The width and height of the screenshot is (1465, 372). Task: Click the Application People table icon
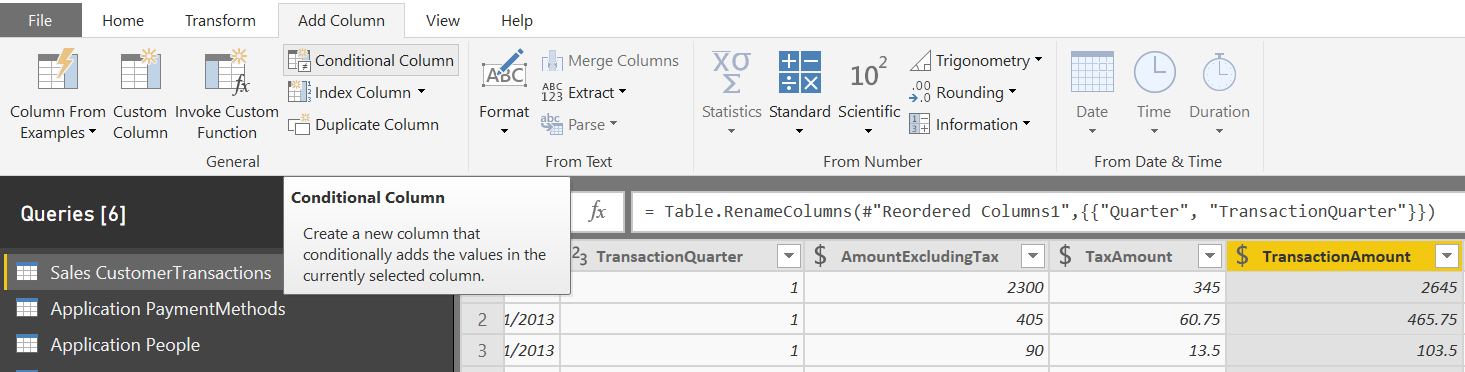pyautogui.click(x=27, y=345)
